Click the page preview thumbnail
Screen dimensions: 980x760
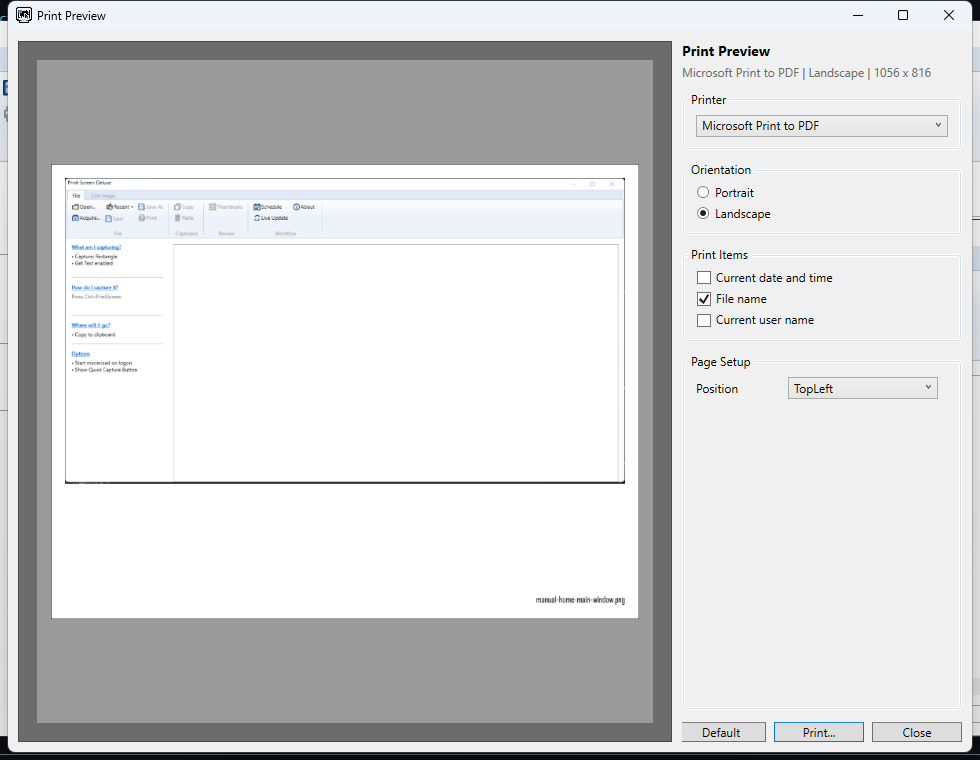click(345, 391)
